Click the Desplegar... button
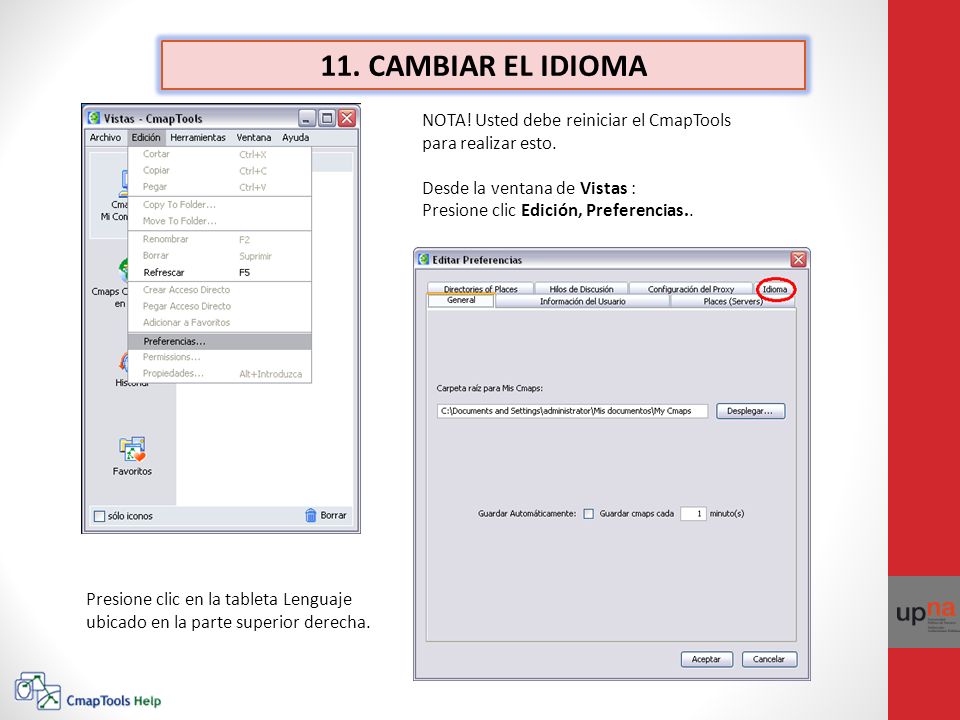The image size is (960, 720). point(750,411)
